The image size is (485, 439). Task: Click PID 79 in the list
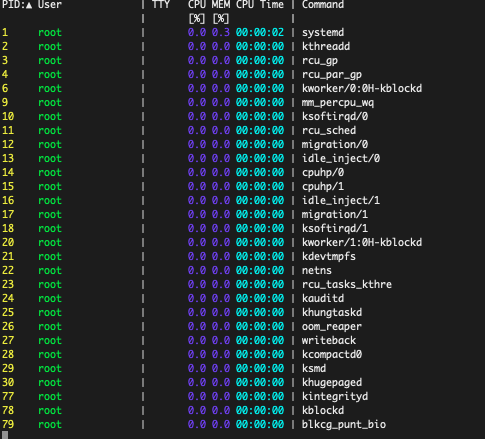pyautogui.click(x=8, y=424)
